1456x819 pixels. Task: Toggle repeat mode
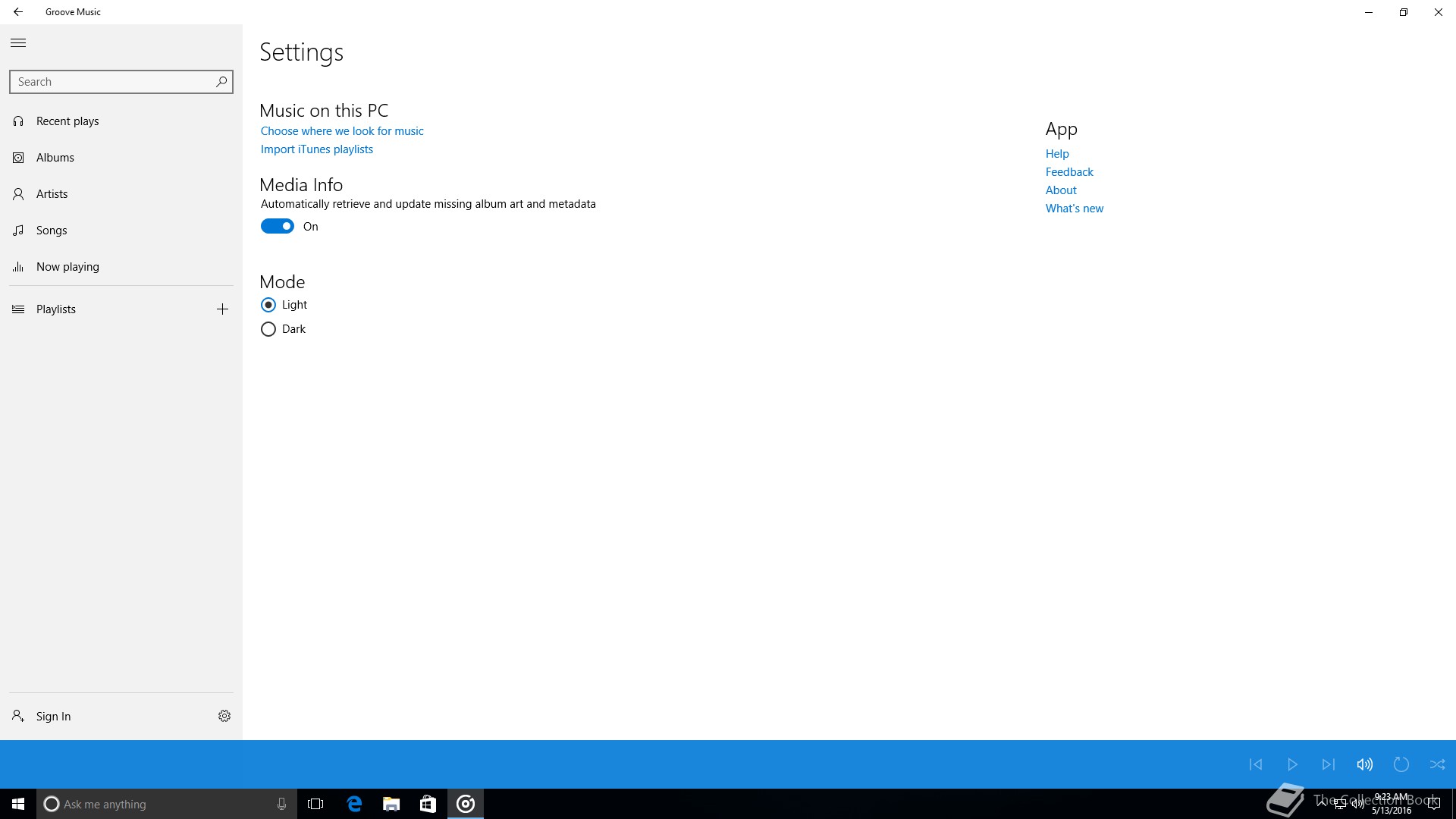(x=1401, y=764)
